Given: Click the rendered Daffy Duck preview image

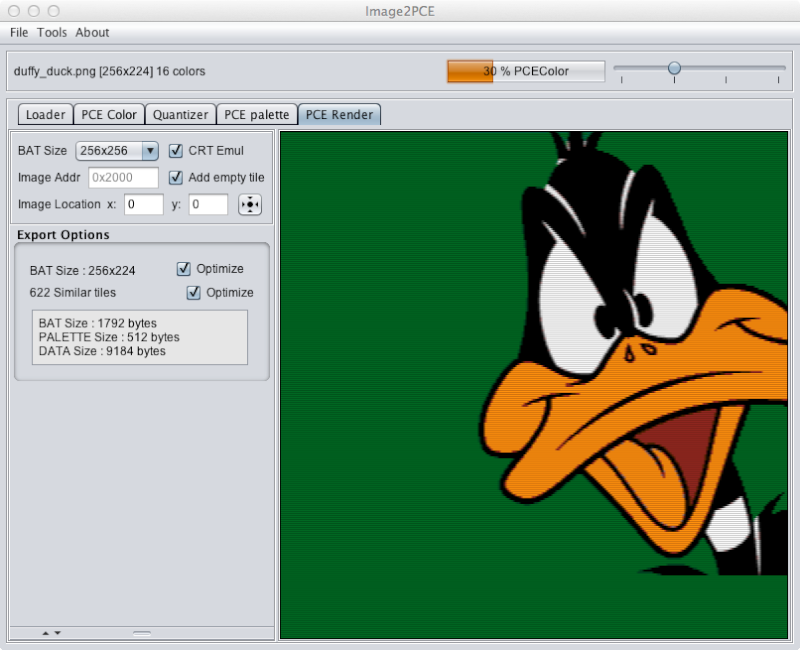Looking at the screenshot, I should [534, 385].
